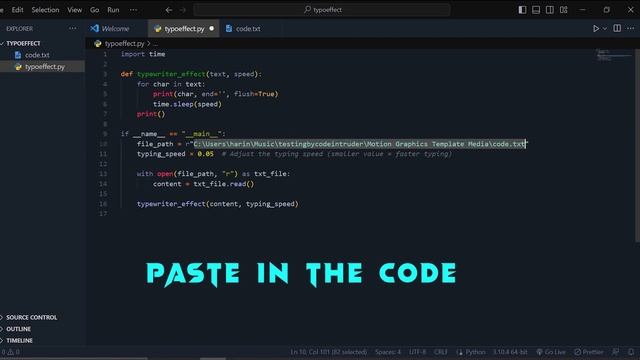Select typoeffect.py in the Explorer
Viewport: 640px width, 360px height.
45,67
